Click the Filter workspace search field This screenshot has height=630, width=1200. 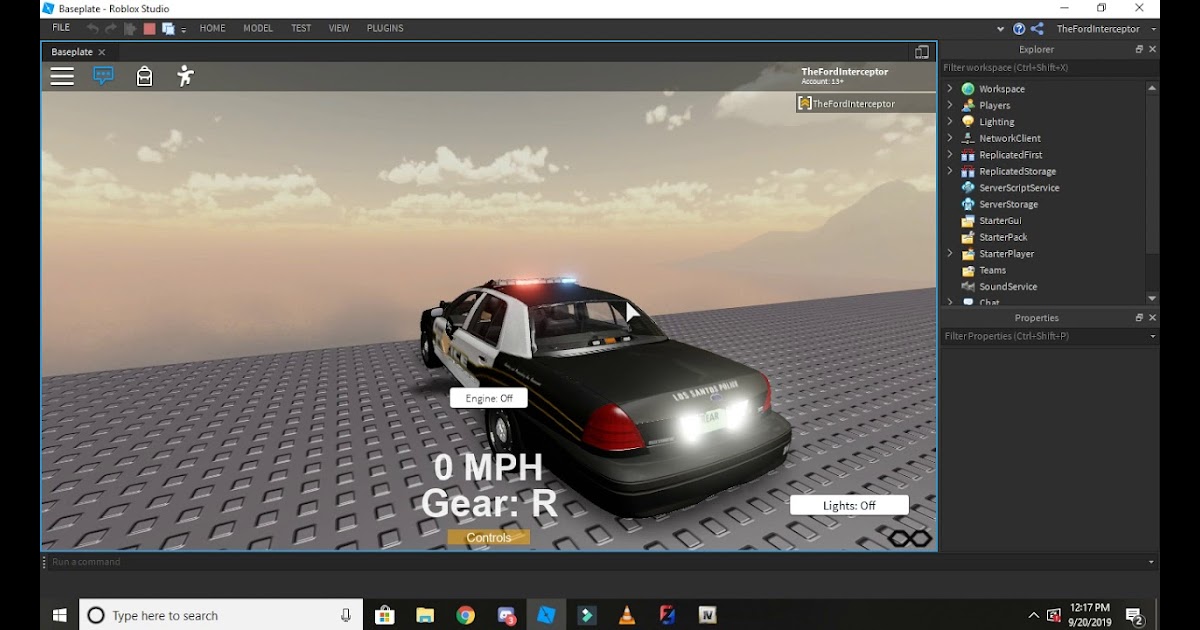point(1049,68)
